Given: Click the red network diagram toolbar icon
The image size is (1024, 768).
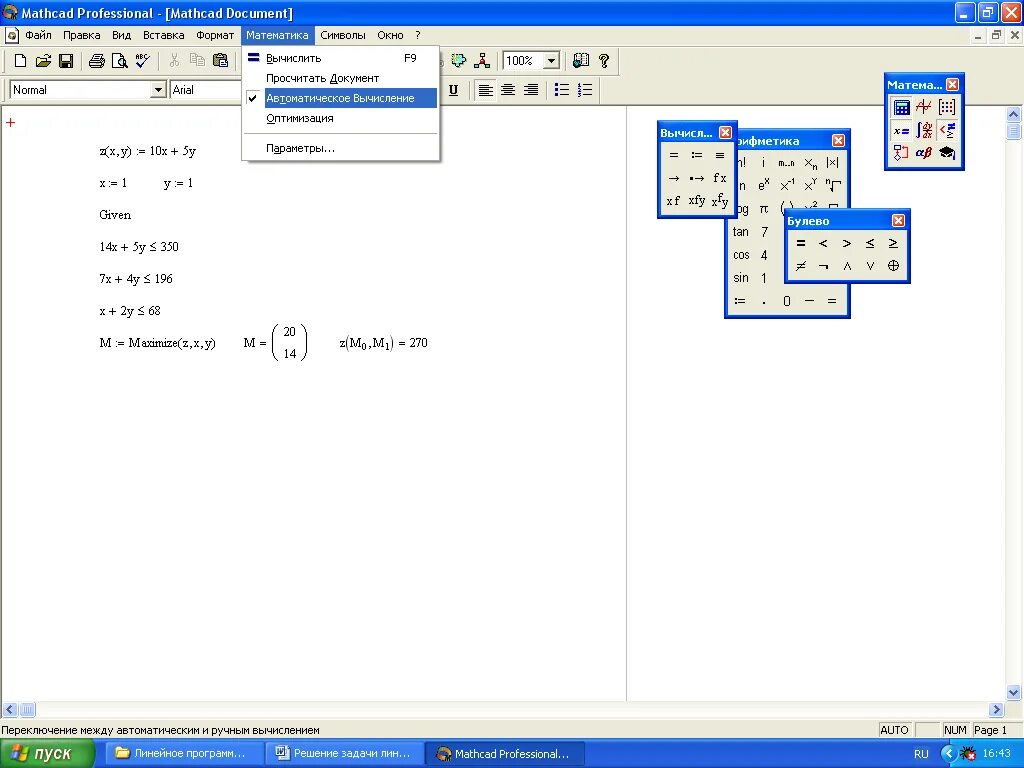Looking at the screenshot, I should click(x=482, y=61).
